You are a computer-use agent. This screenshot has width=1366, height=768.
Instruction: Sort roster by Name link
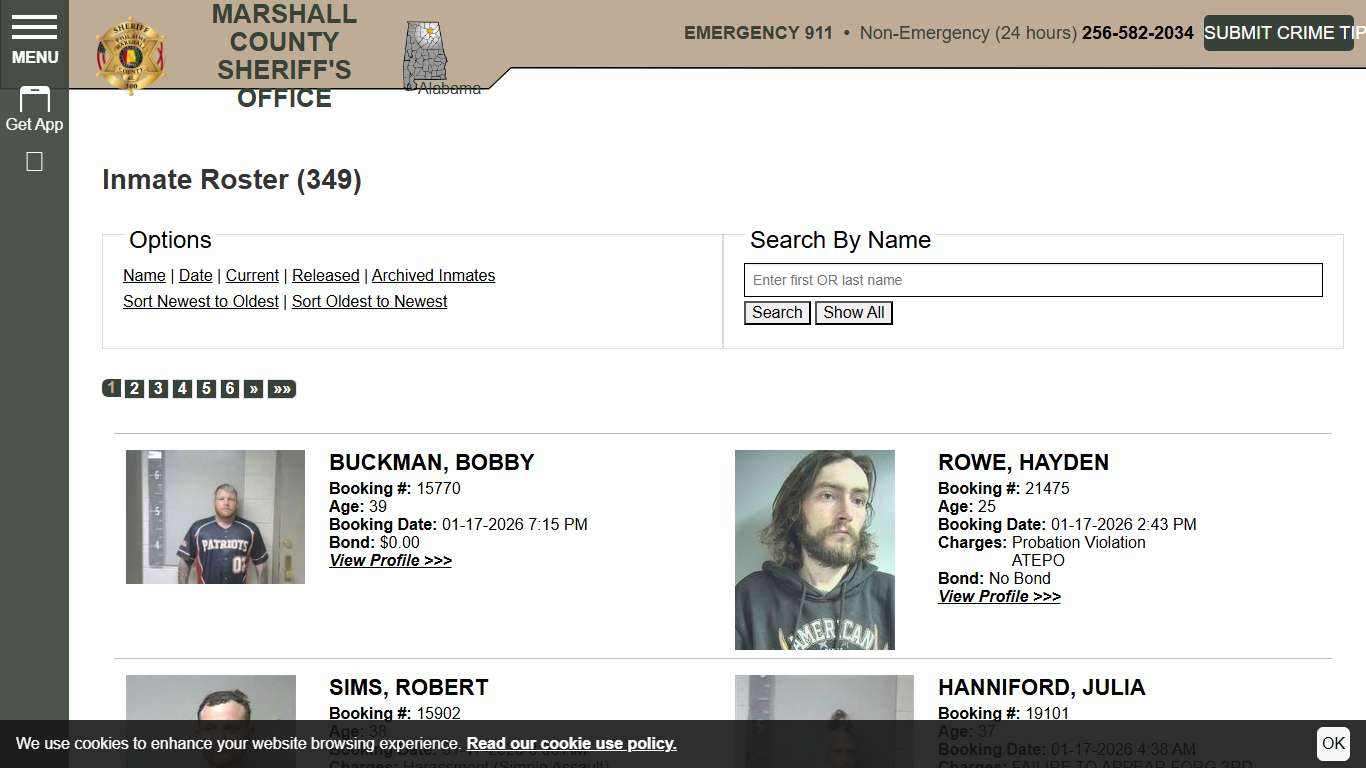tap(144, 276)
